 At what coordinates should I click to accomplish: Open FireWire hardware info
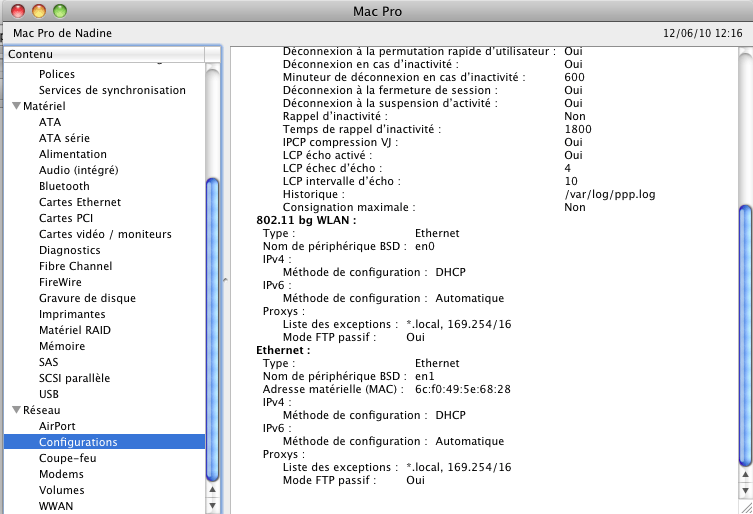(x=60, y=282)
